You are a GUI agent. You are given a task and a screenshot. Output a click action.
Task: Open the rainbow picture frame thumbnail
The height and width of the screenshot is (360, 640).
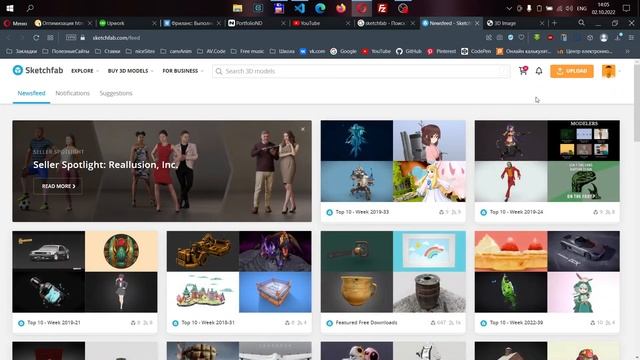click(429, 251)
